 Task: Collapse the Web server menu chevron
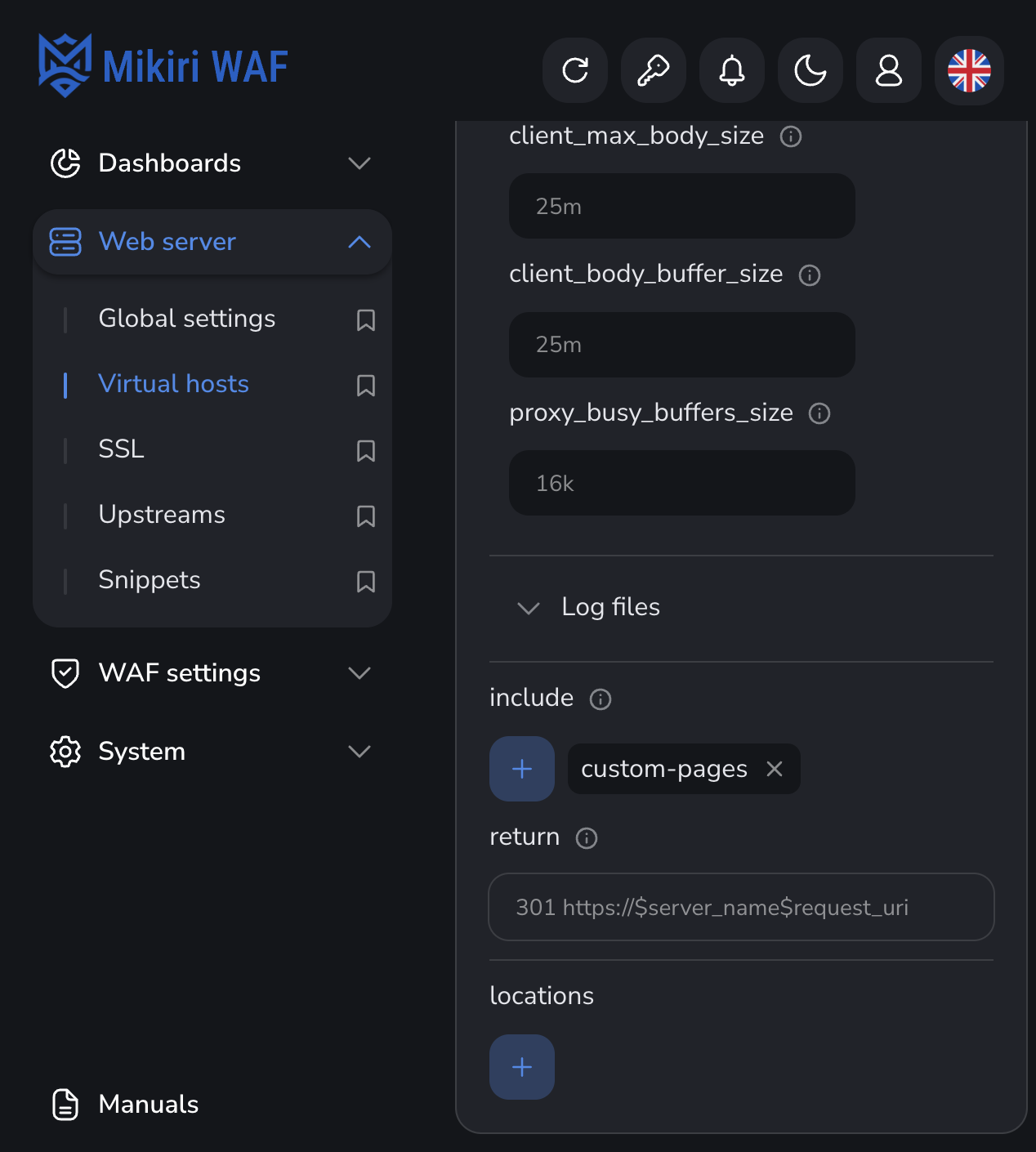pyautogui.click(x=359, y=242)
